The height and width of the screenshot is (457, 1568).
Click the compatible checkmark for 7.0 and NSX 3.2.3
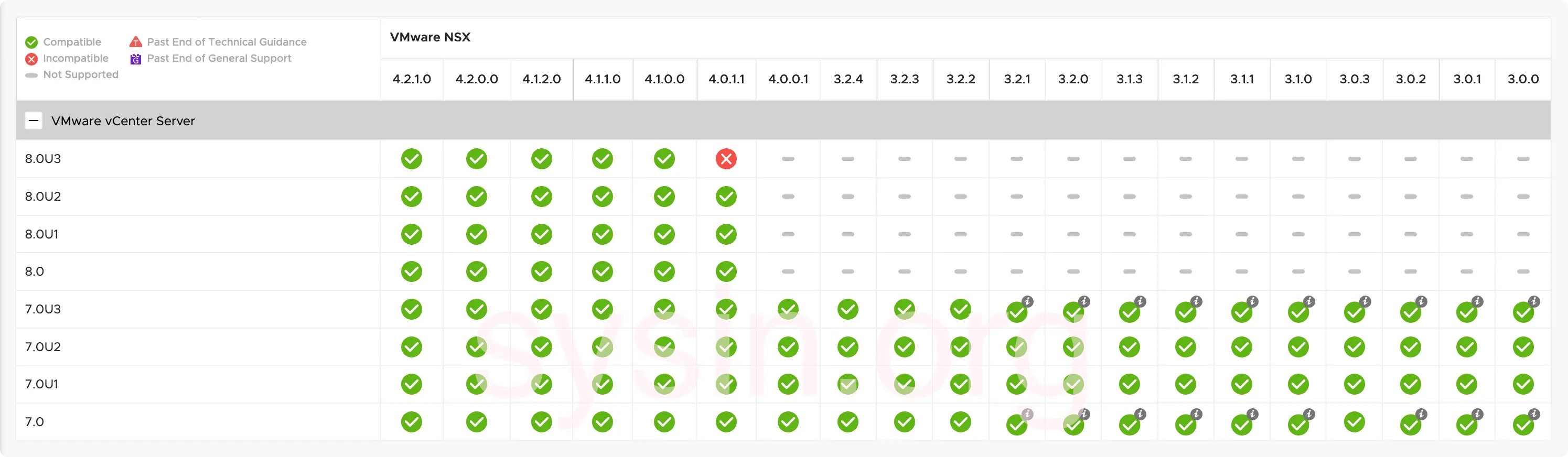coord(905,422)
